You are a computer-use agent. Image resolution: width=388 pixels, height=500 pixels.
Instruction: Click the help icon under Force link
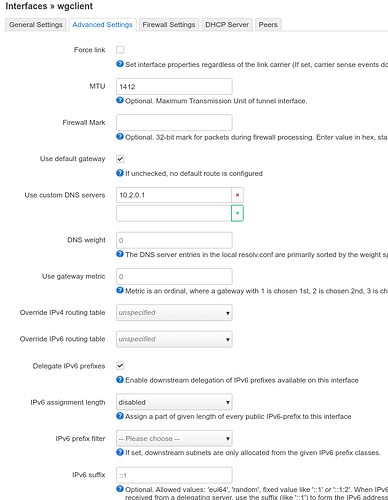[120, 64]
